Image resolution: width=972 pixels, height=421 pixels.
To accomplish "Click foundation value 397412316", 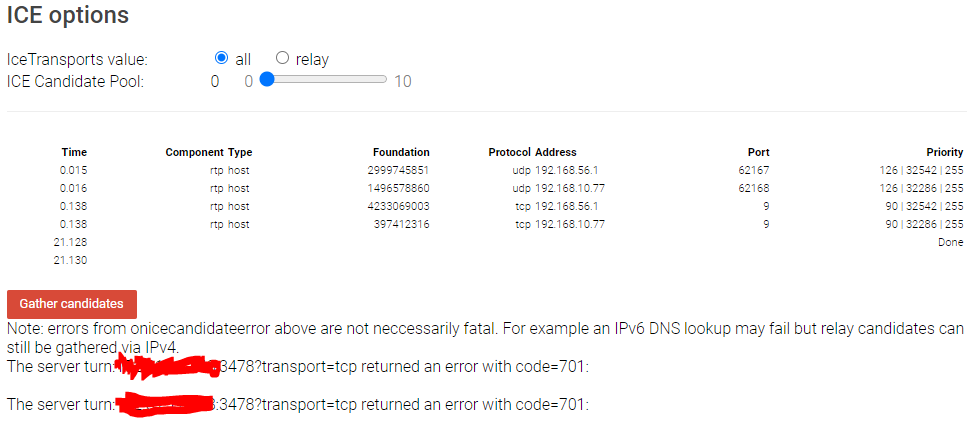I will (x=402, y=224).
